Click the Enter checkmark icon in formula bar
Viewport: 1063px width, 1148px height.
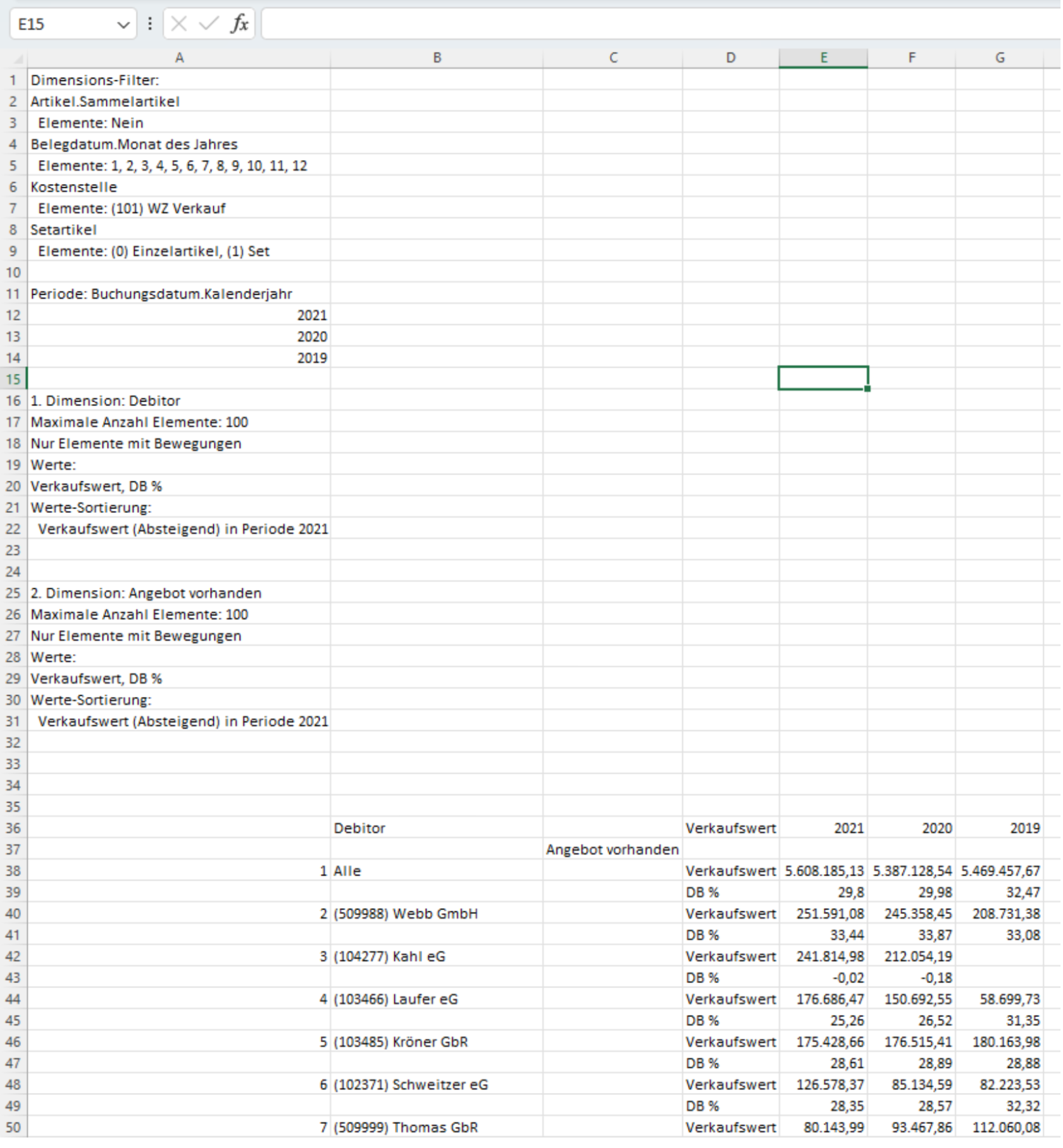click(x=208, y=24)
